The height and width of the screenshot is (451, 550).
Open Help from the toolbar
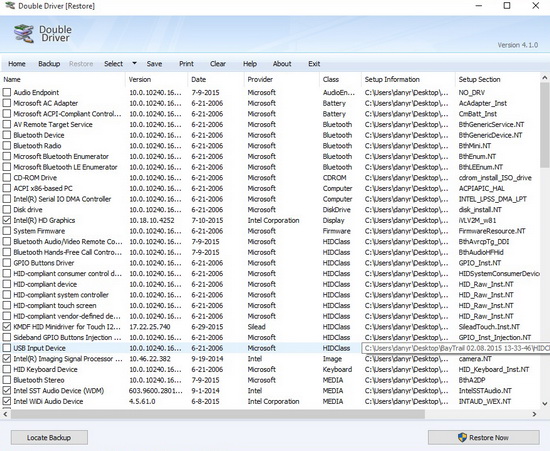[250, 64]
